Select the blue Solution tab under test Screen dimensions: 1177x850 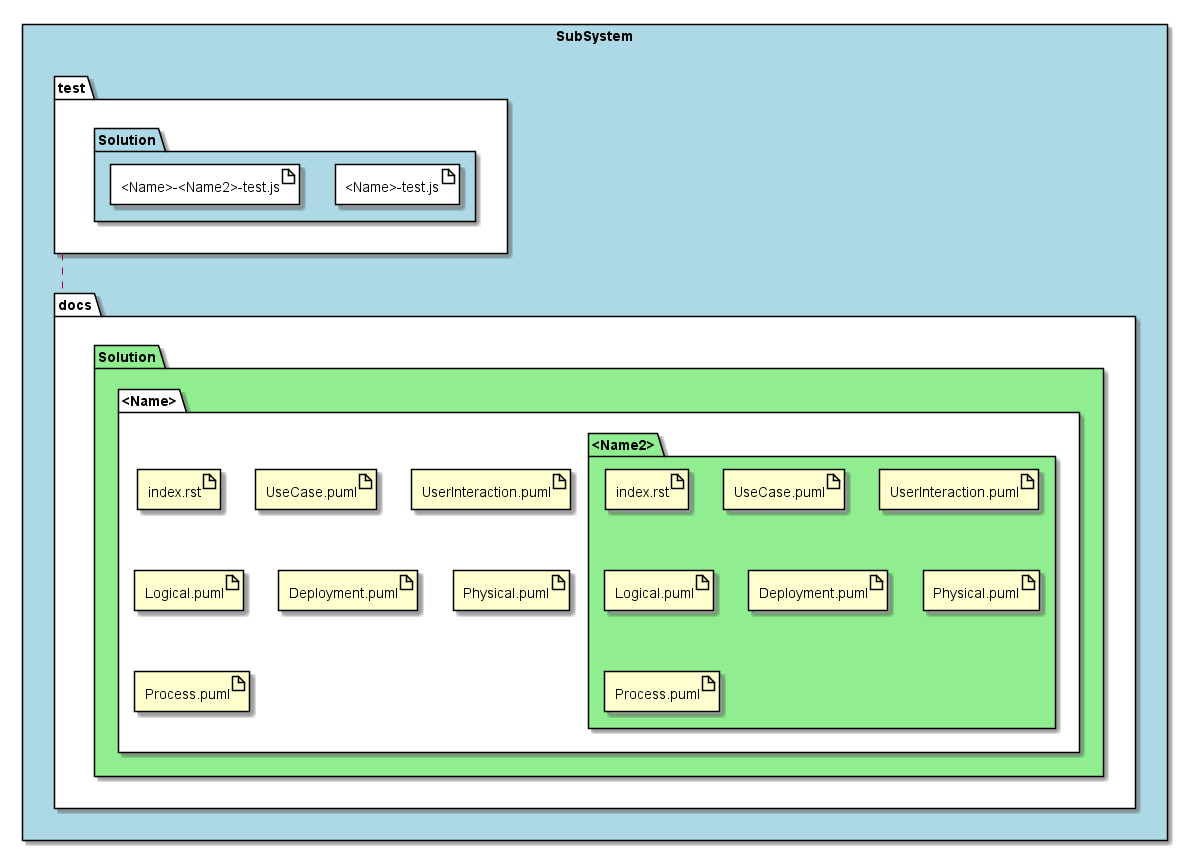[129, 140]
